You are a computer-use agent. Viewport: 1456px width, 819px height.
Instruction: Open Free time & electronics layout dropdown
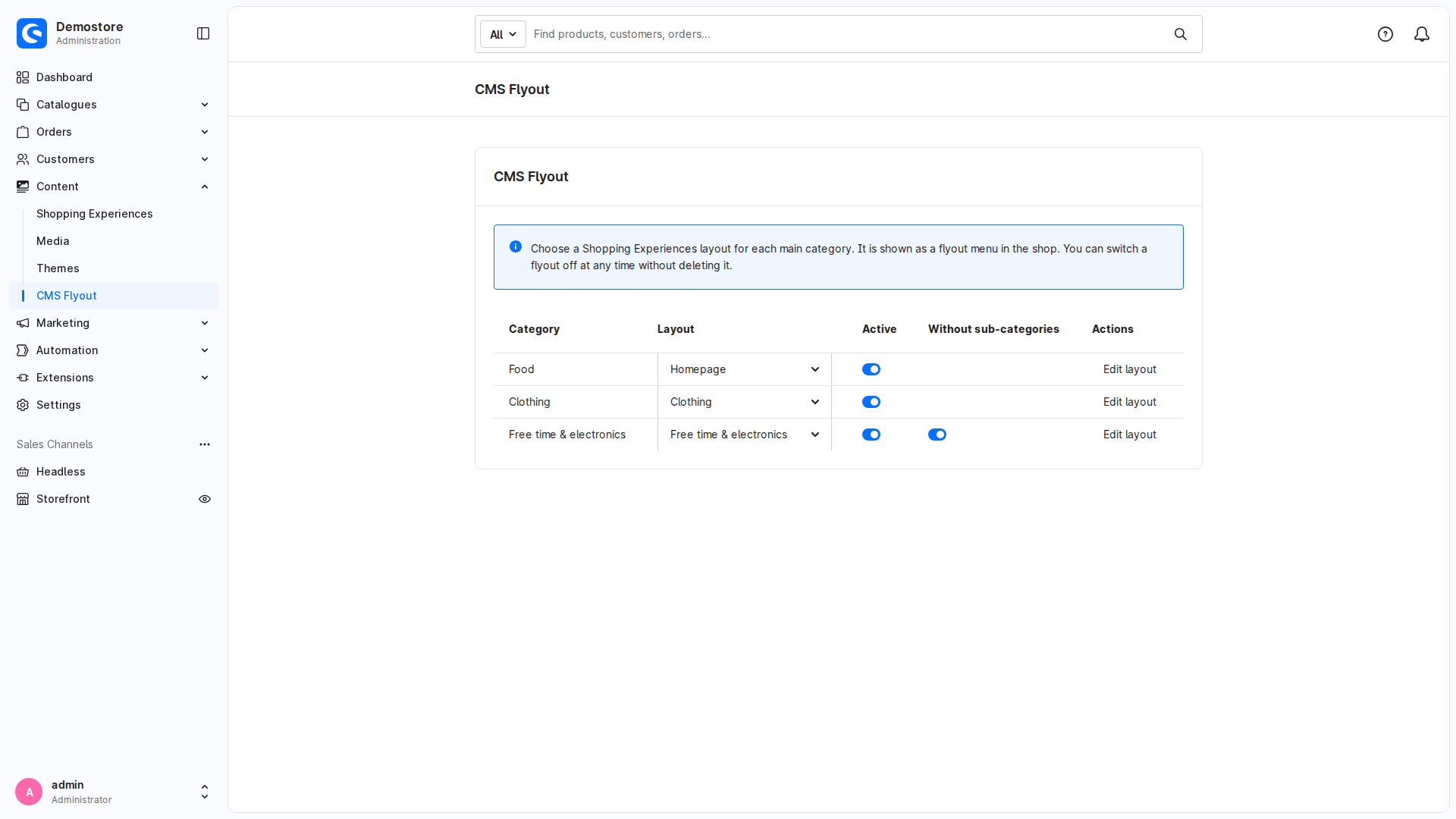(745, 435)
